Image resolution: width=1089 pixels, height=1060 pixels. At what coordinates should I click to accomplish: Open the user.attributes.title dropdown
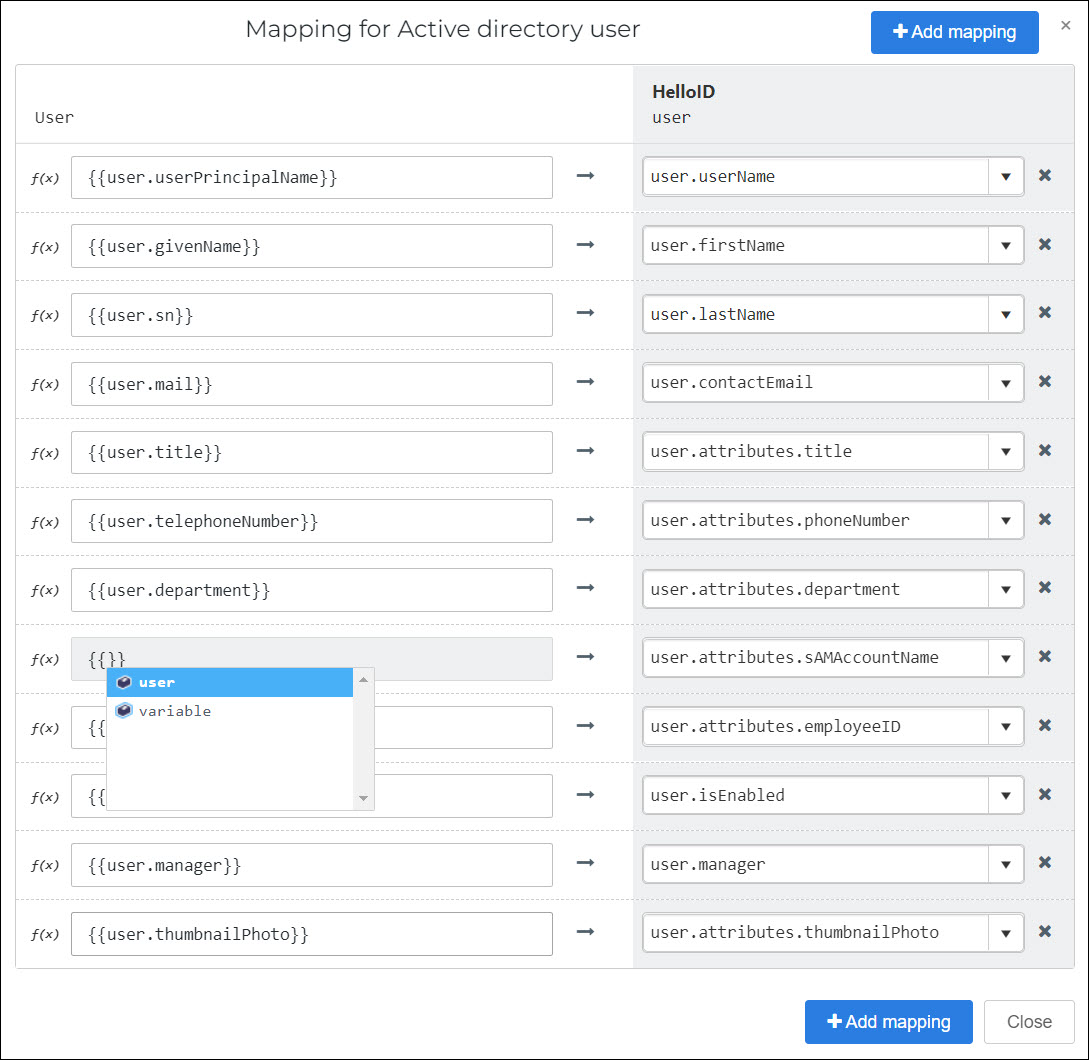(1006, 452)
